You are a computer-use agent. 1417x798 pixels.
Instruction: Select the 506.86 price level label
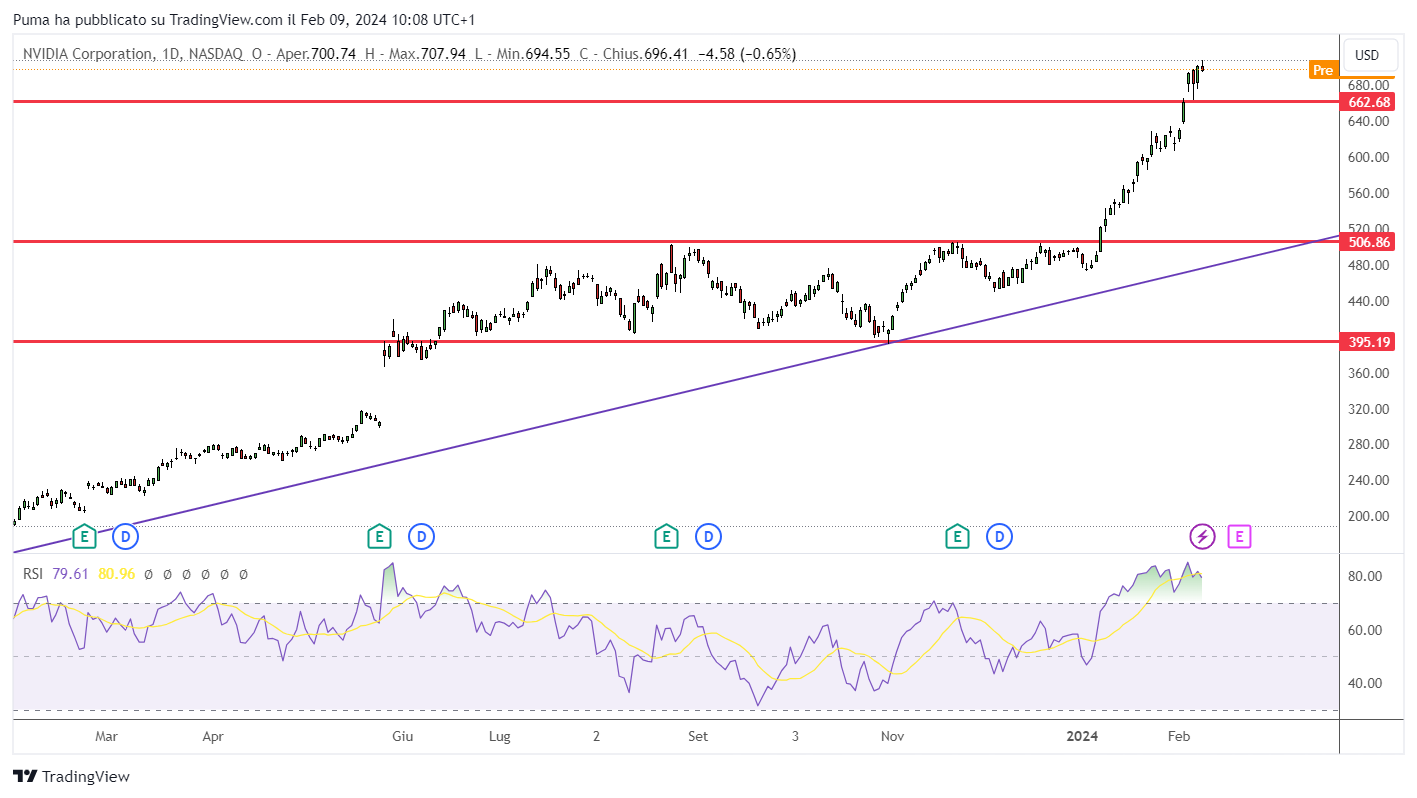[1369, 242]
